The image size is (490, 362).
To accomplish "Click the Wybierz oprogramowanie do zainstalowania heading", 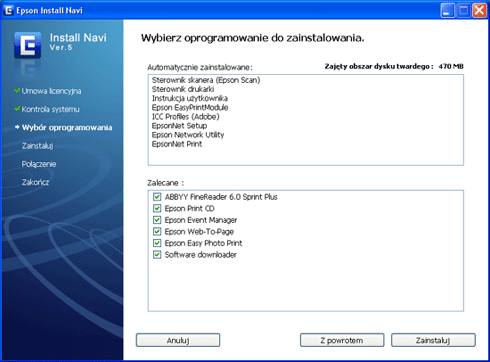I will click(253, 38).
